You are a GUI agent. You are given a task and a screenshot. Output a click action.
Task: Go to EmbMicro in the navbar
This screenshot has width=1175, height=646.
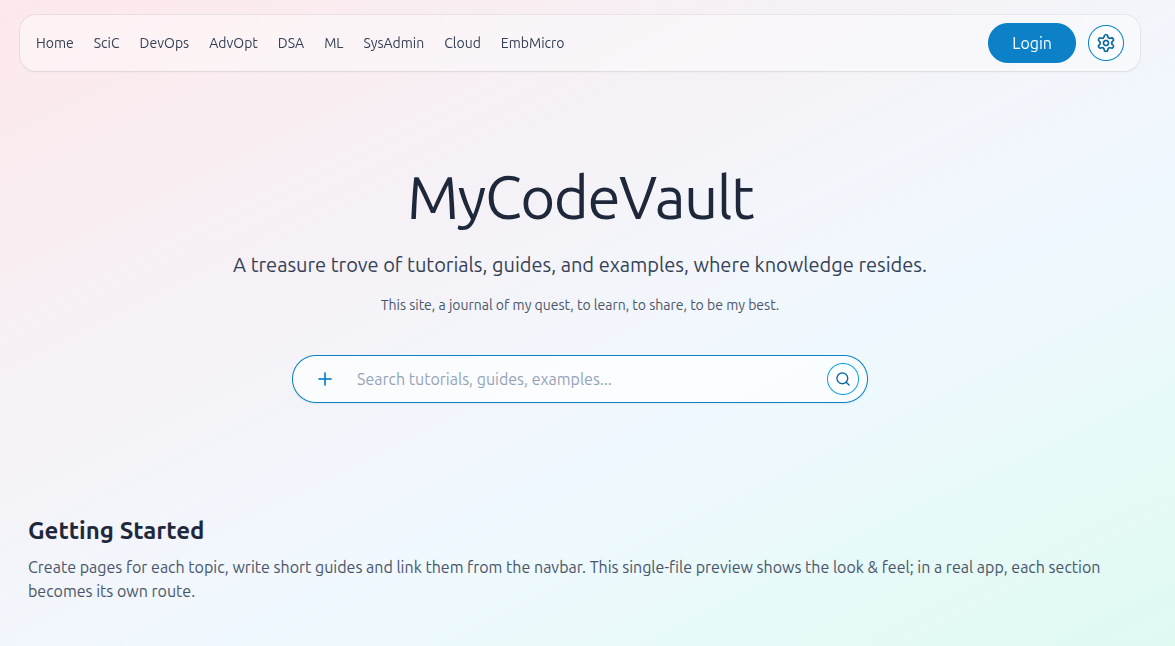pos(532,43)
